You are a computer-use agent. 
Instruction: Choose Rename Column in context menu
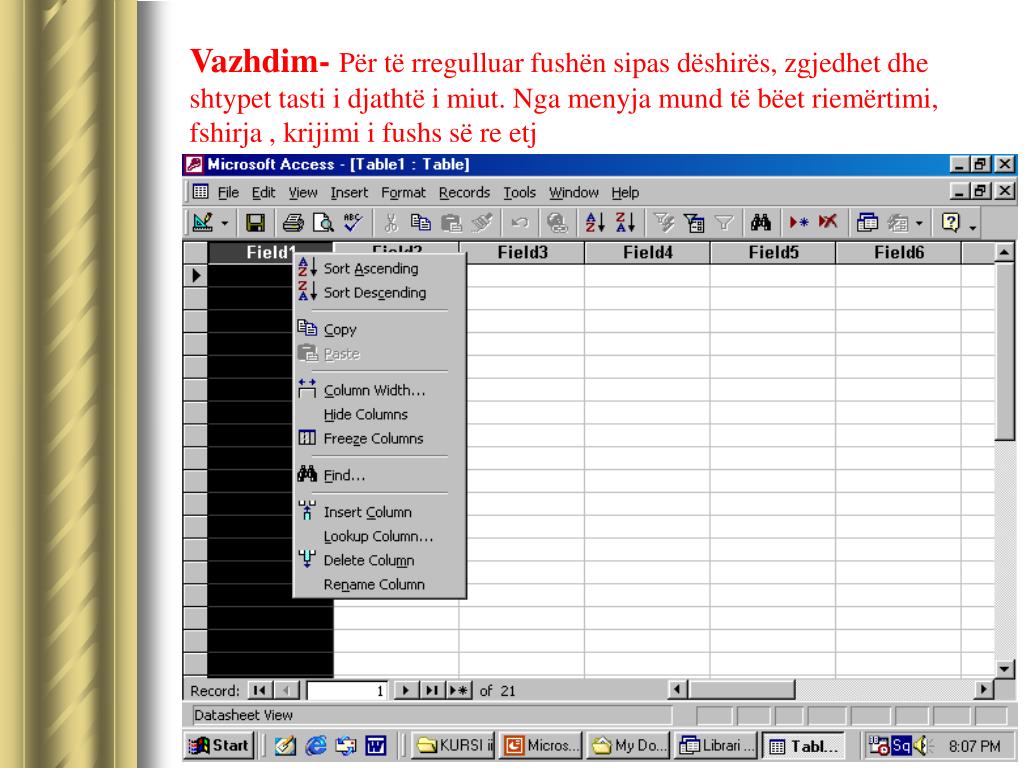(379, 584)
